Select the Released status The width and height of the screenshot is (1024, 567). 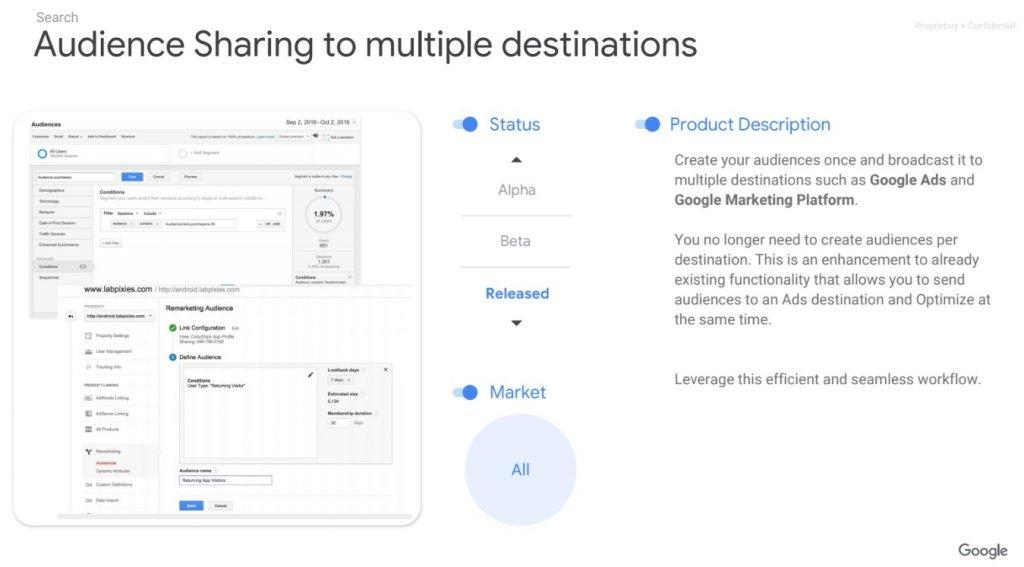[517, 293]
